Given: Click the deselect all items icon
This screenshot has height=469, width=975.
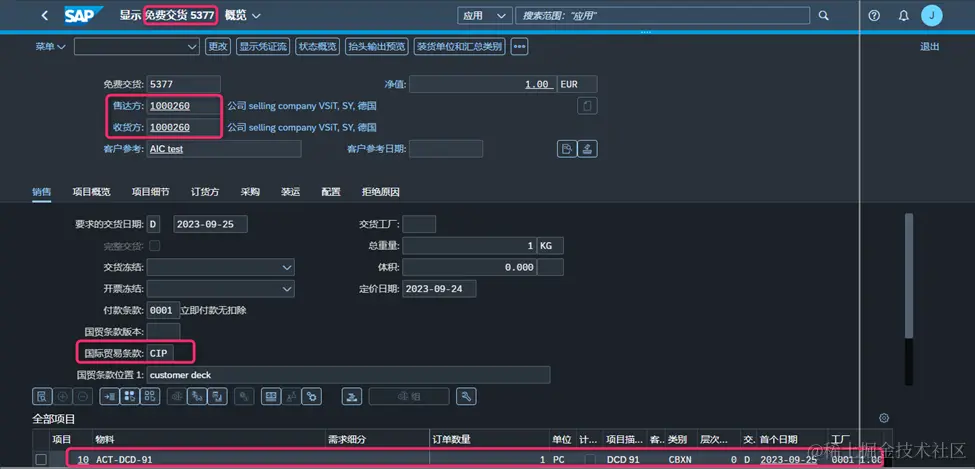Looking at the screenshot, I should pos(150,396).
